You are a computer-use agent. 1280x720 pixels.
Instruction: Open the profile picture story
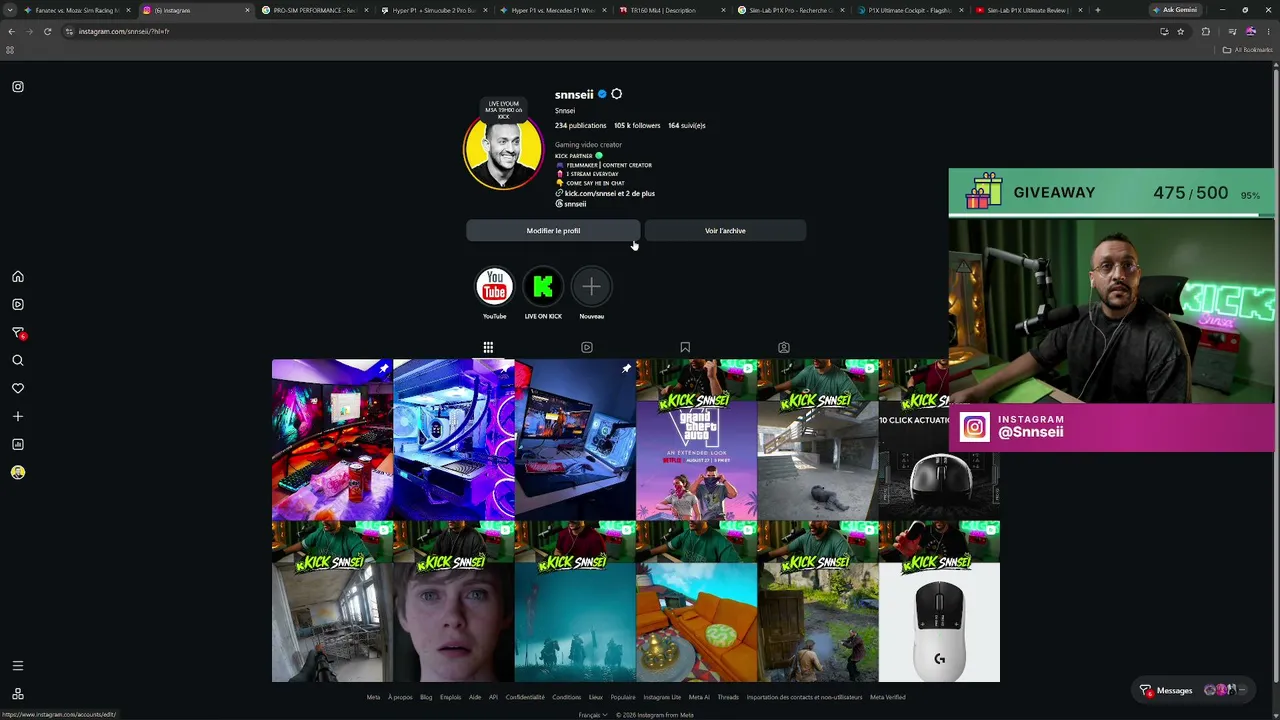pyautogui.click(x=503, y=150)
